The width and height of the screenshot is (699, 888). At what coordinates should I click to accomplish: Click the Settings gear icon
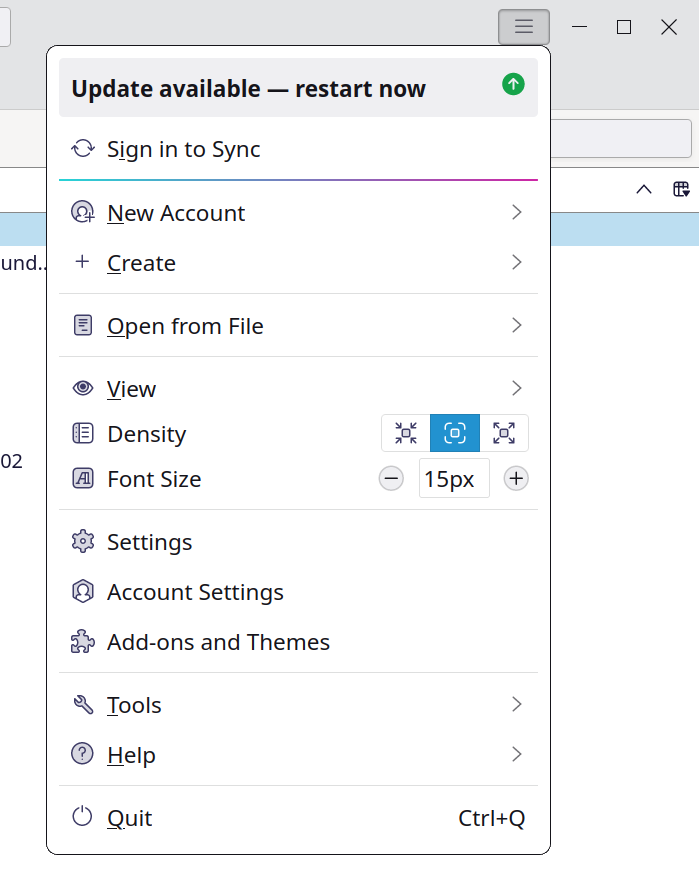[x=82, y=542]
